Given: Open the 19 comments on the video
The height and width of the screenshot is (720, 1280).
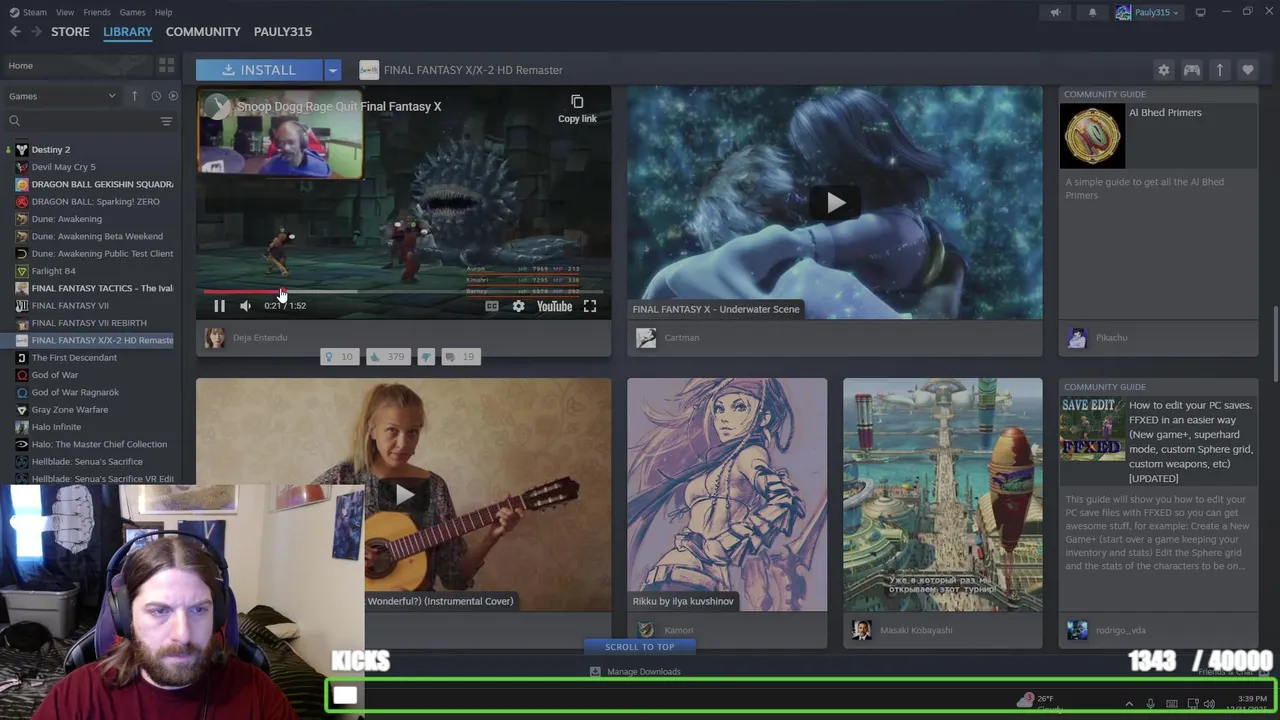Looking at the screenshot, I should [460, 356].
